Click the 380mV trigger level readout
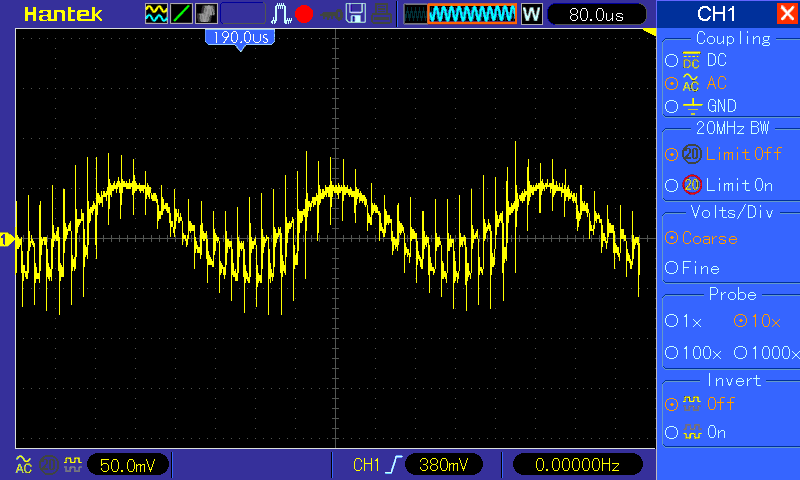 (x=443, y=465)
